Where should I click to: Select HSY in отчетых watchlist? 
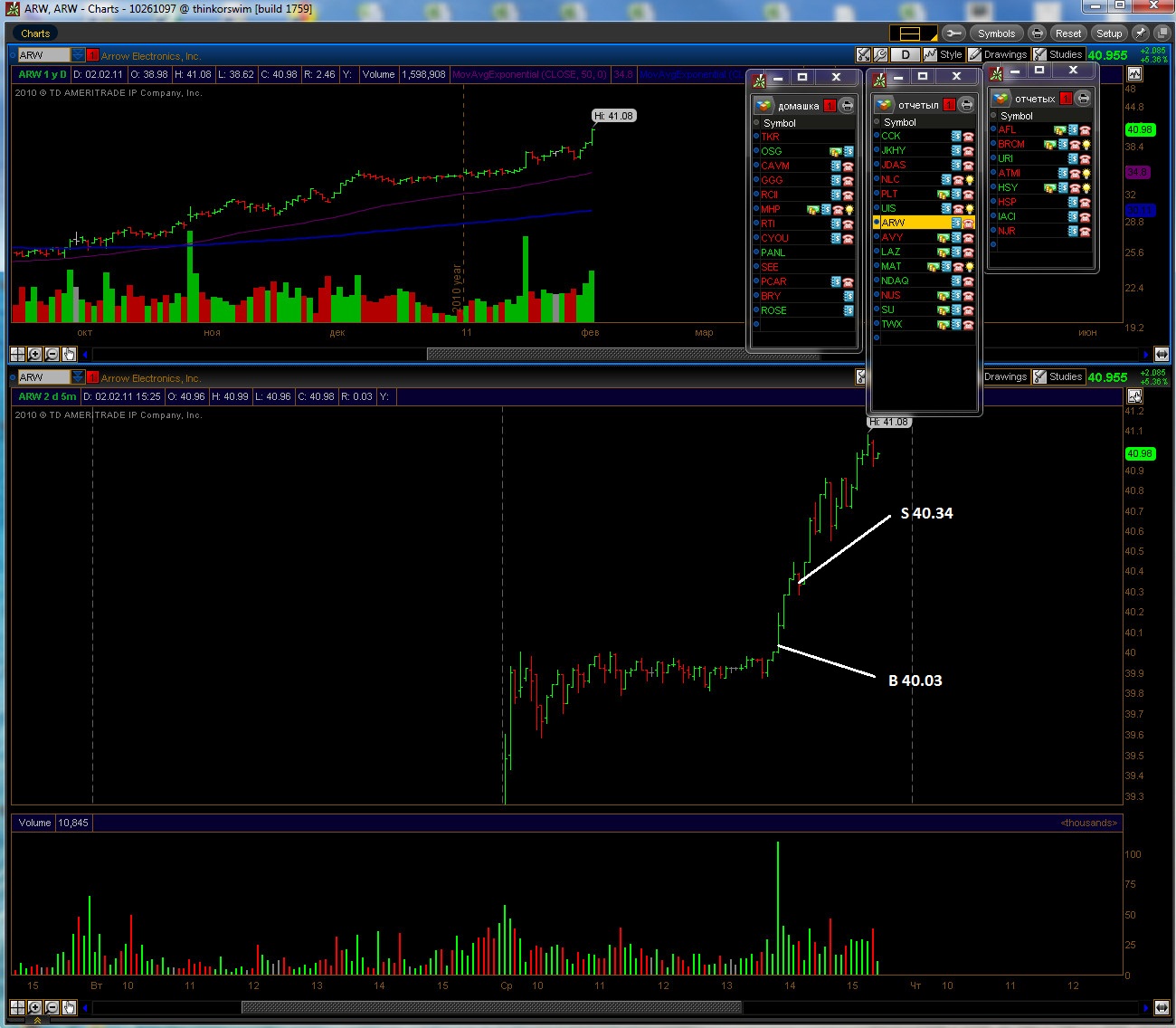1041,187
